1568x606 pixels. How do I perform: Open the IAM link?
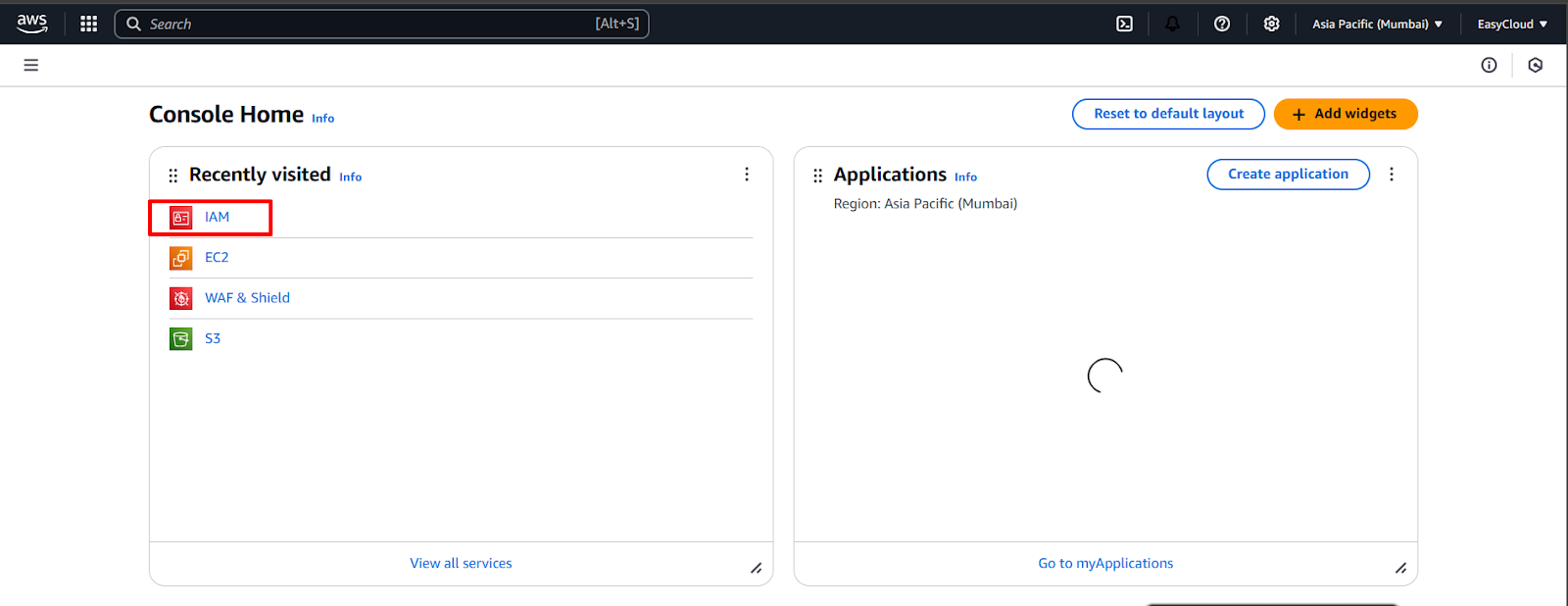217,217
